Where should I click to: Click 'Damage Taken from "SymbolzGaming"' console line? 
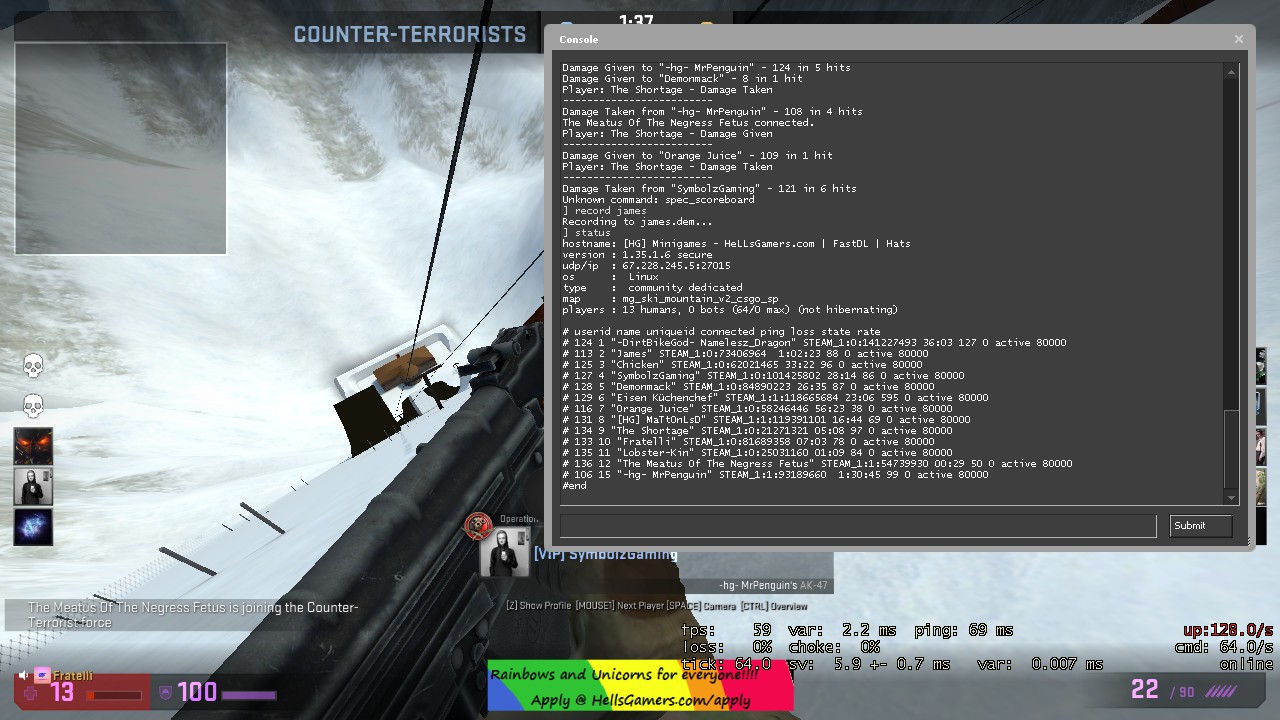(709, 189)
